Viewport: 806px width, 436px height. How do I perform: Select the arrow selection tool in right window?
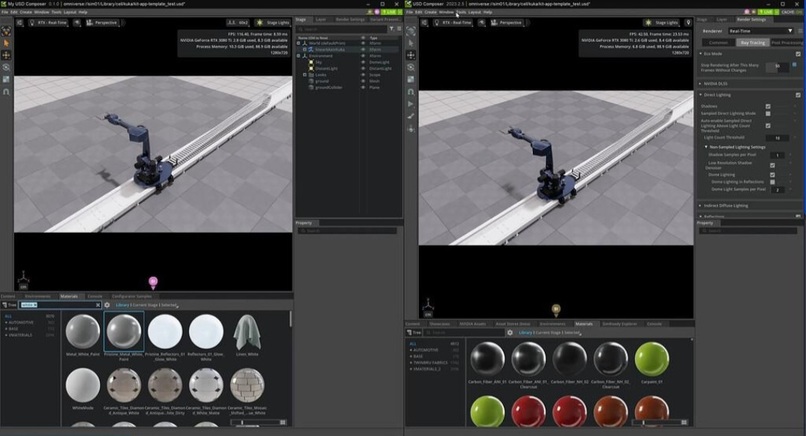[x=411, y=43]
